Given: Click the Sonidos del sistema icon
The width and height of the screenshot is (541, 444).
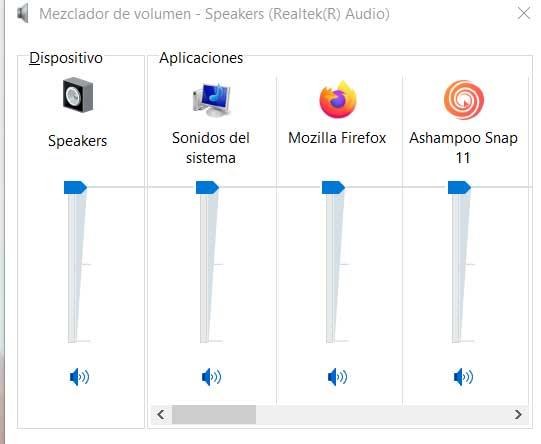Looking at the screenshot, I should (x=212, y=100).
